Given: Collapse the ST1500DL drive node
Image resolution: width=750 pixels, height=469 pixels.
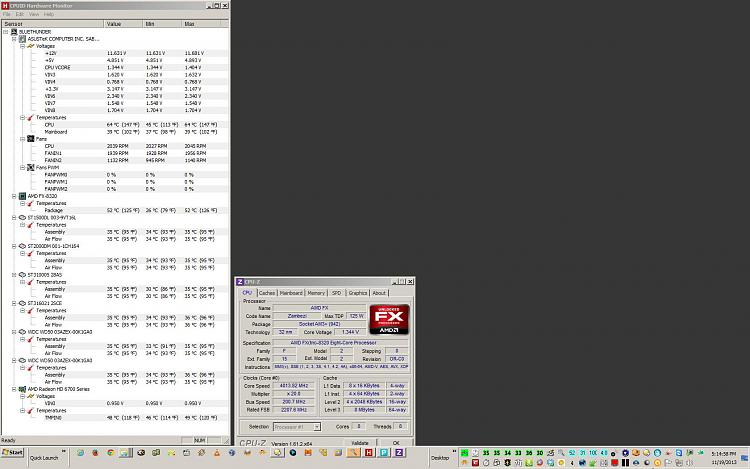Looking at the screenshot, I should (14, 218).
